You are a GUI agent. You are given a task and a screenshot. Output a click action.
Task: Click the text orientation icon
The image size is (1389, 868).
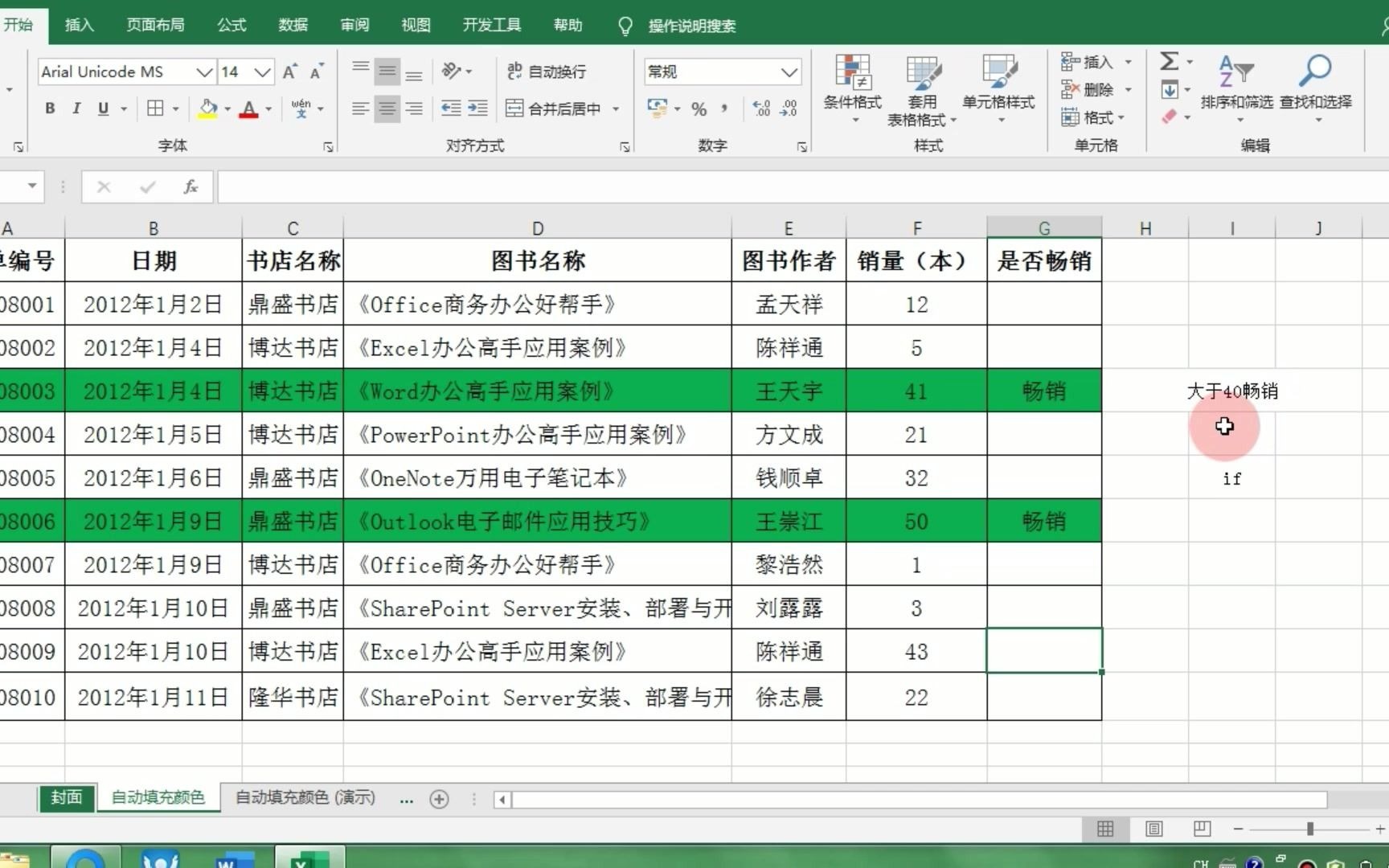pyautogui.click(x=452, y=72)
